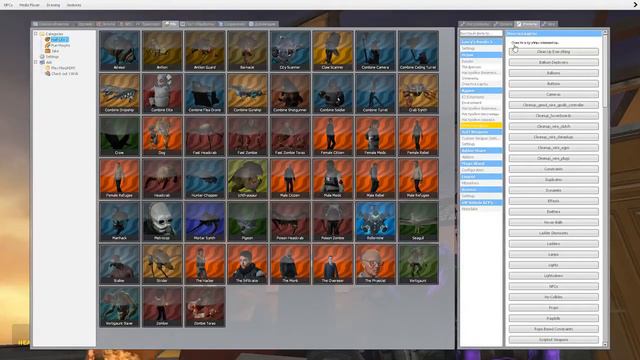Choose the Strider NPC tile
The height and width of the screenshot is (360, 640).
click(162, 264)
